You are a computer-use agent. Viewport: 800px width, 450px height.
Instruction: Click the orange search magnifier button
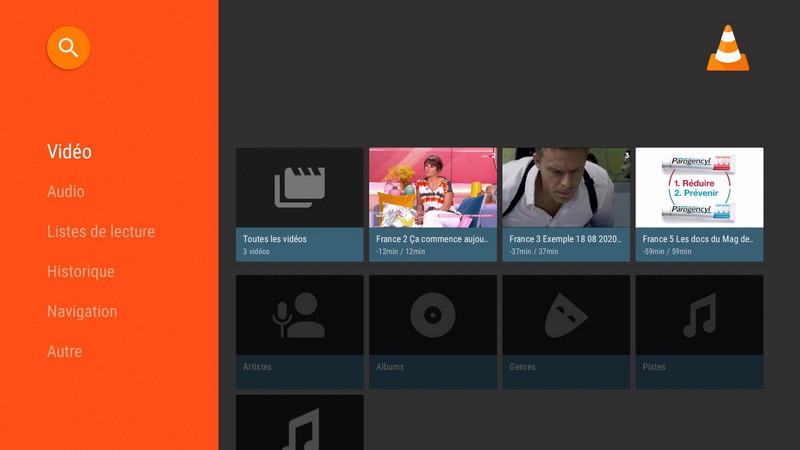[68, 47]
